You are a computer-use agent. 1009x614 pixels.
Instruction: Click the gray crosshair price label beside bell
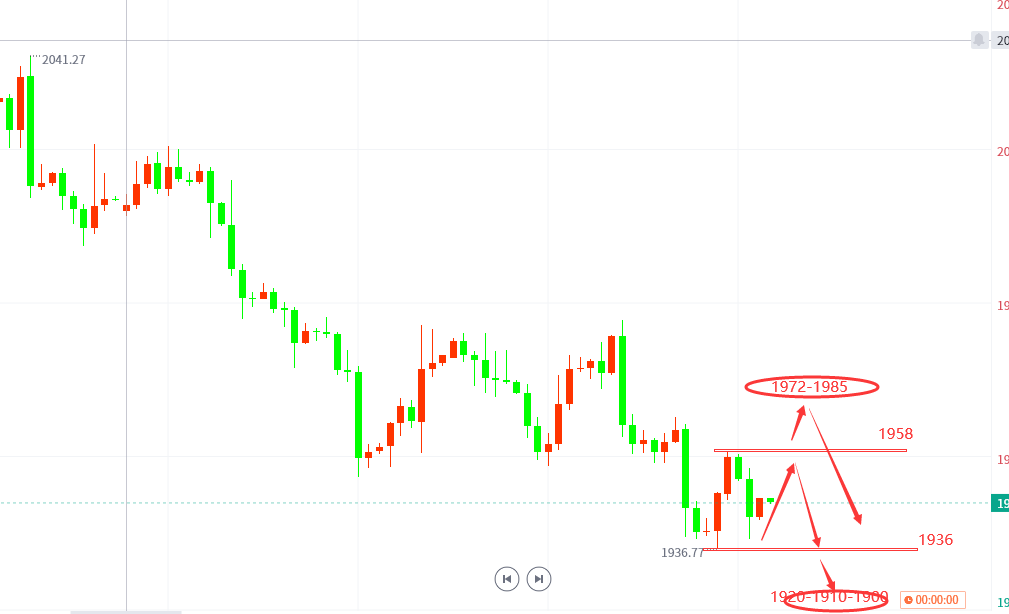point(1000,41)
